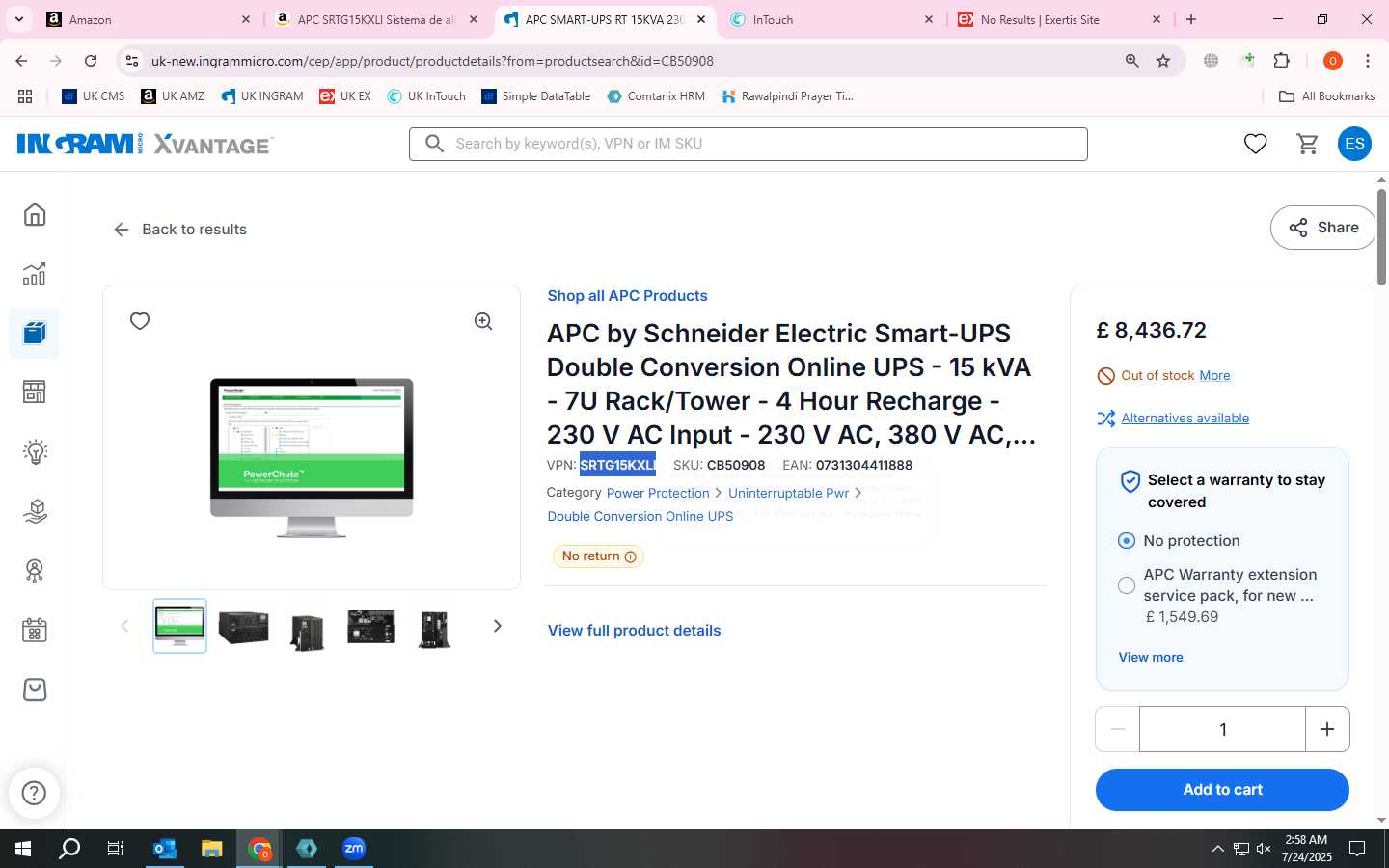
Task: Open browser extensions puzzle icon
Action: [1282, 61]
